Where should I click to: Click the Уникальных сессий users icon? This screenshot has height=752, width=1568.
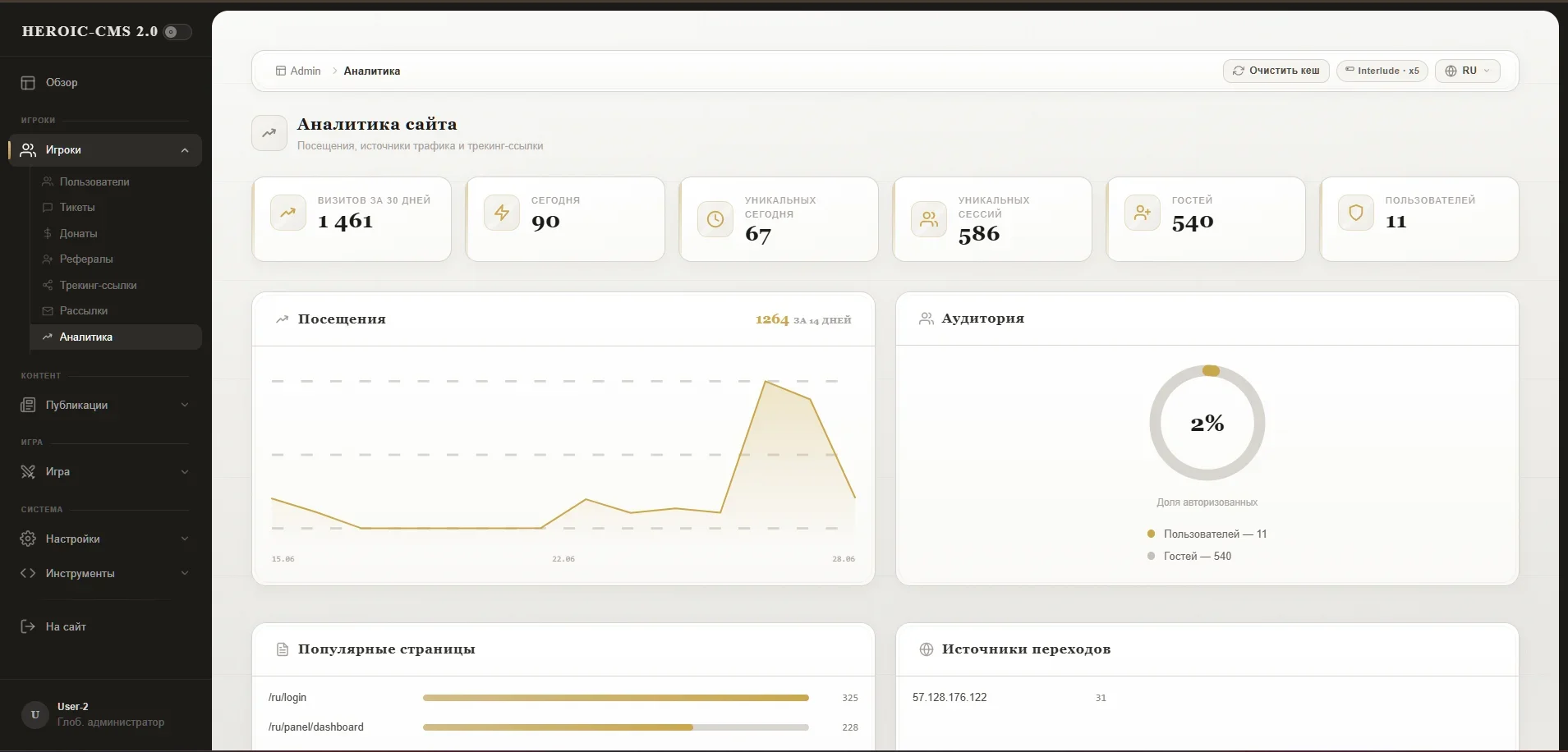tap(929, 219)
